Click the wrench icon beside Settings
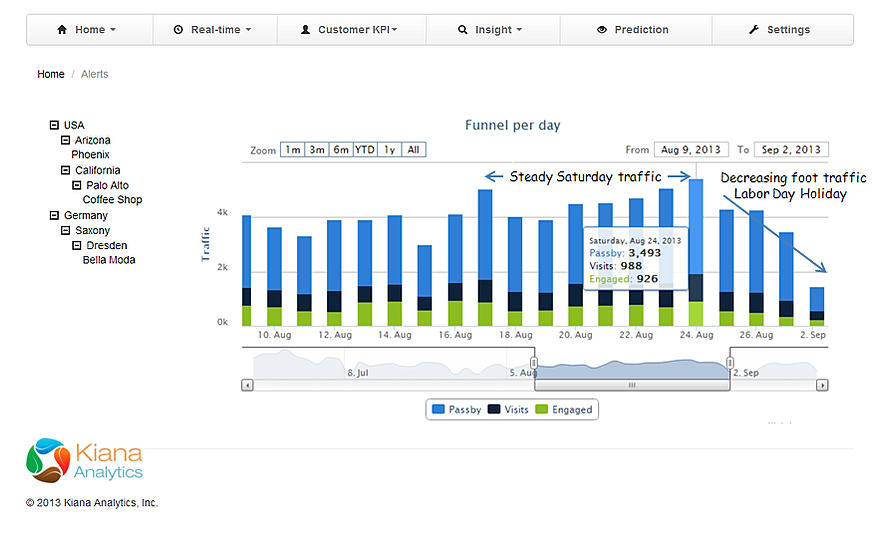The image size is (872, 551). click(754, 29)
